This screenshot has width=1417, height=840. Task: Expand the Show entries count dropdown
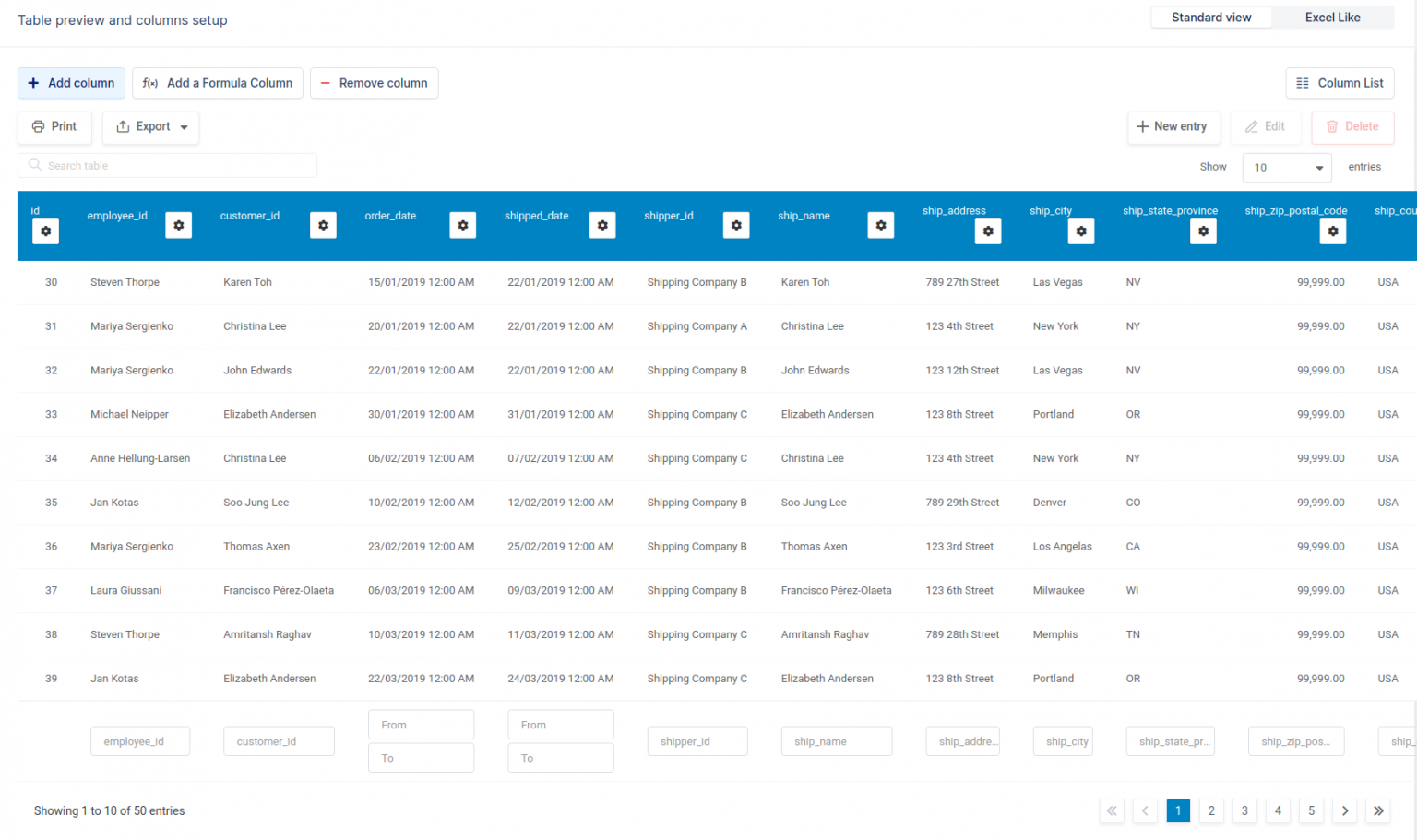click(x=1287, y=168)
